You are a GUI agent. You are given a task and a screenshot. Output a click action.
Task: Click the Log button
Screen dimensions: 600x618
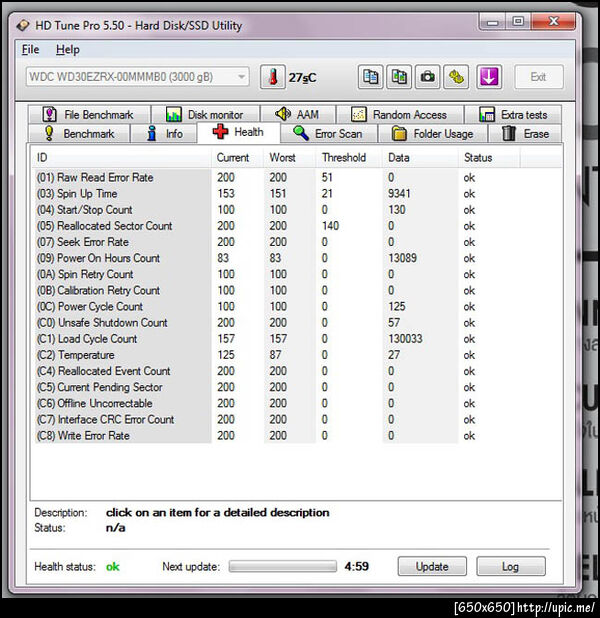pyautogui.click(x=511, y=566)
